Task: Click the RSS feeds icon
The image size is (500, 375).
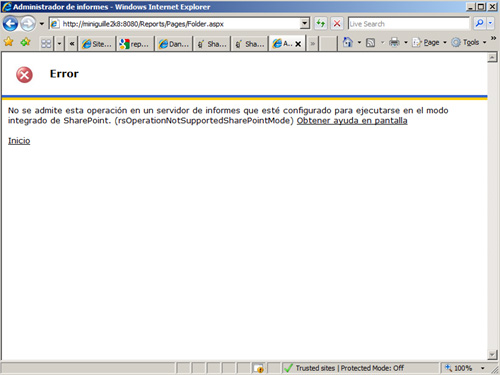Action: [370, 42]
